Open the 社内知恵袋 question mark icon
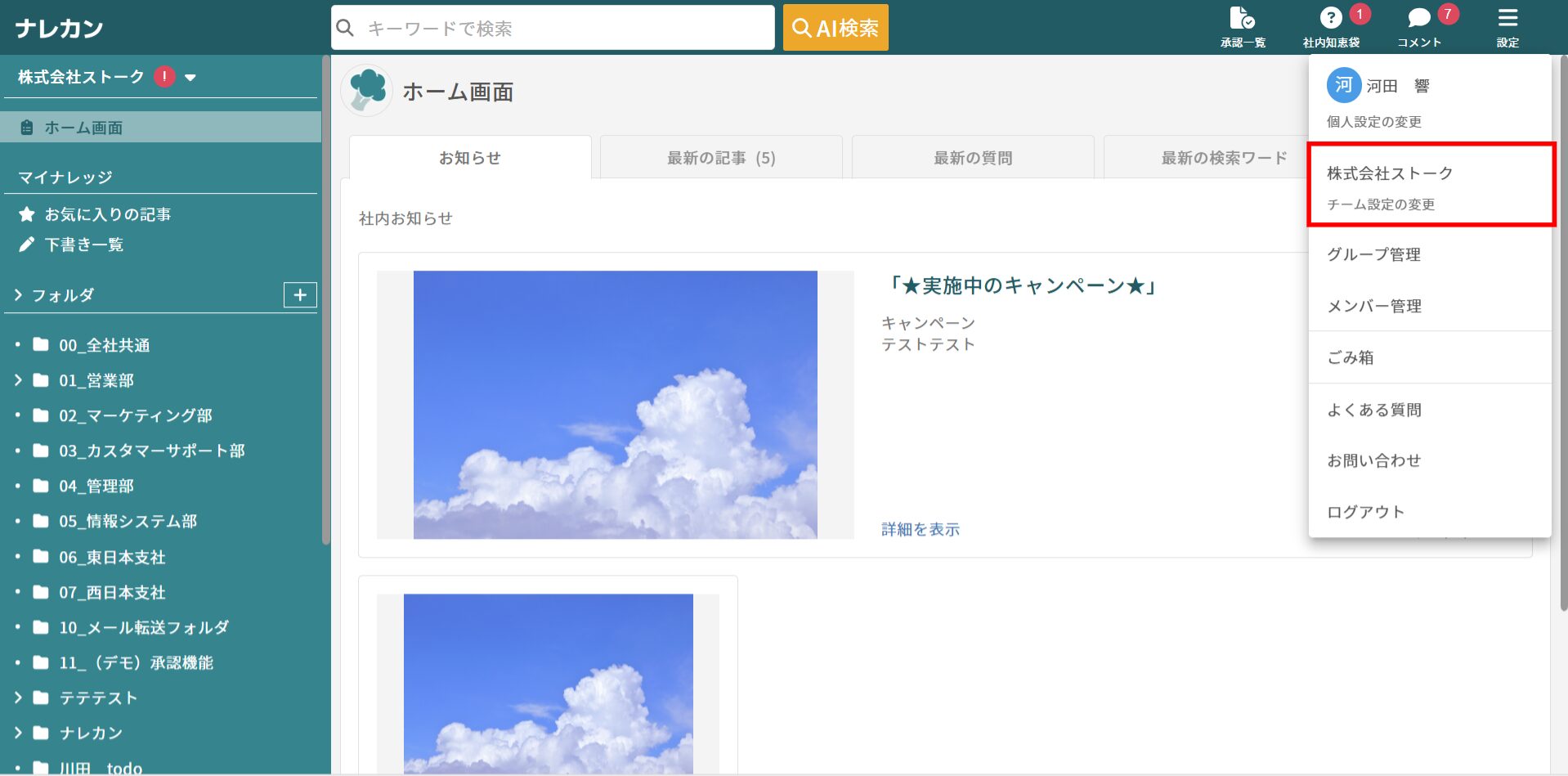The width and height of the screenshot is (1568, 776). click(1331, 17)
